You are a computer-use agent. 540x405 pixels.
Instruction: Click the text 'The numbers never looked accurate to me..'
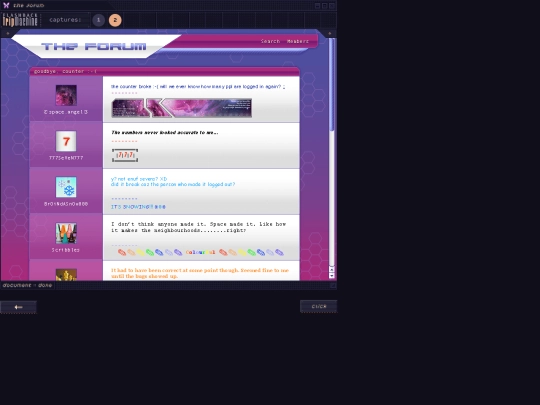(165, 133)
